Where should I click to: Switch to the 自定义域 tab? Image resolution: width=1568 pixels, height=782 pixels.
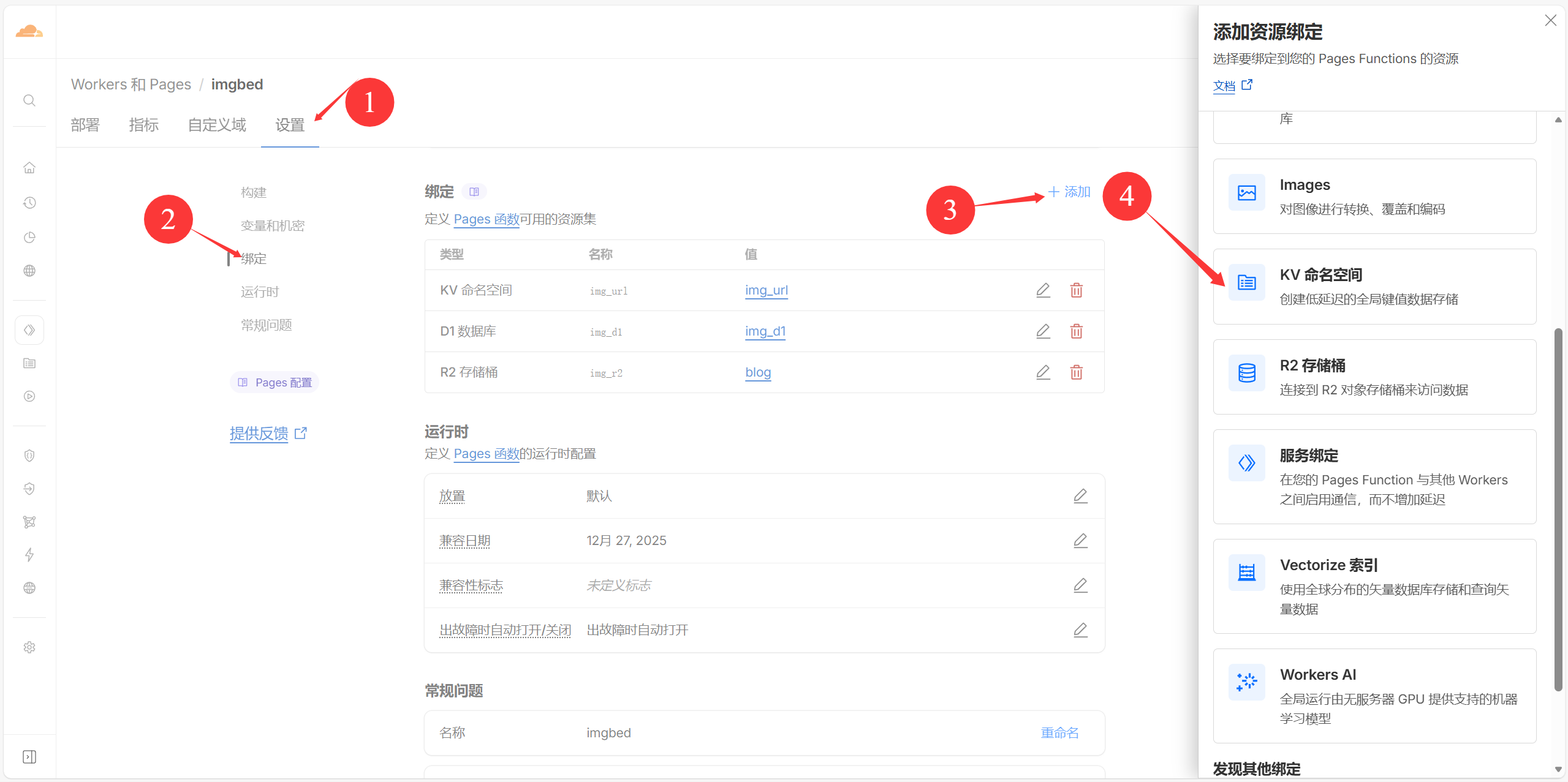(x=217, y=125)
